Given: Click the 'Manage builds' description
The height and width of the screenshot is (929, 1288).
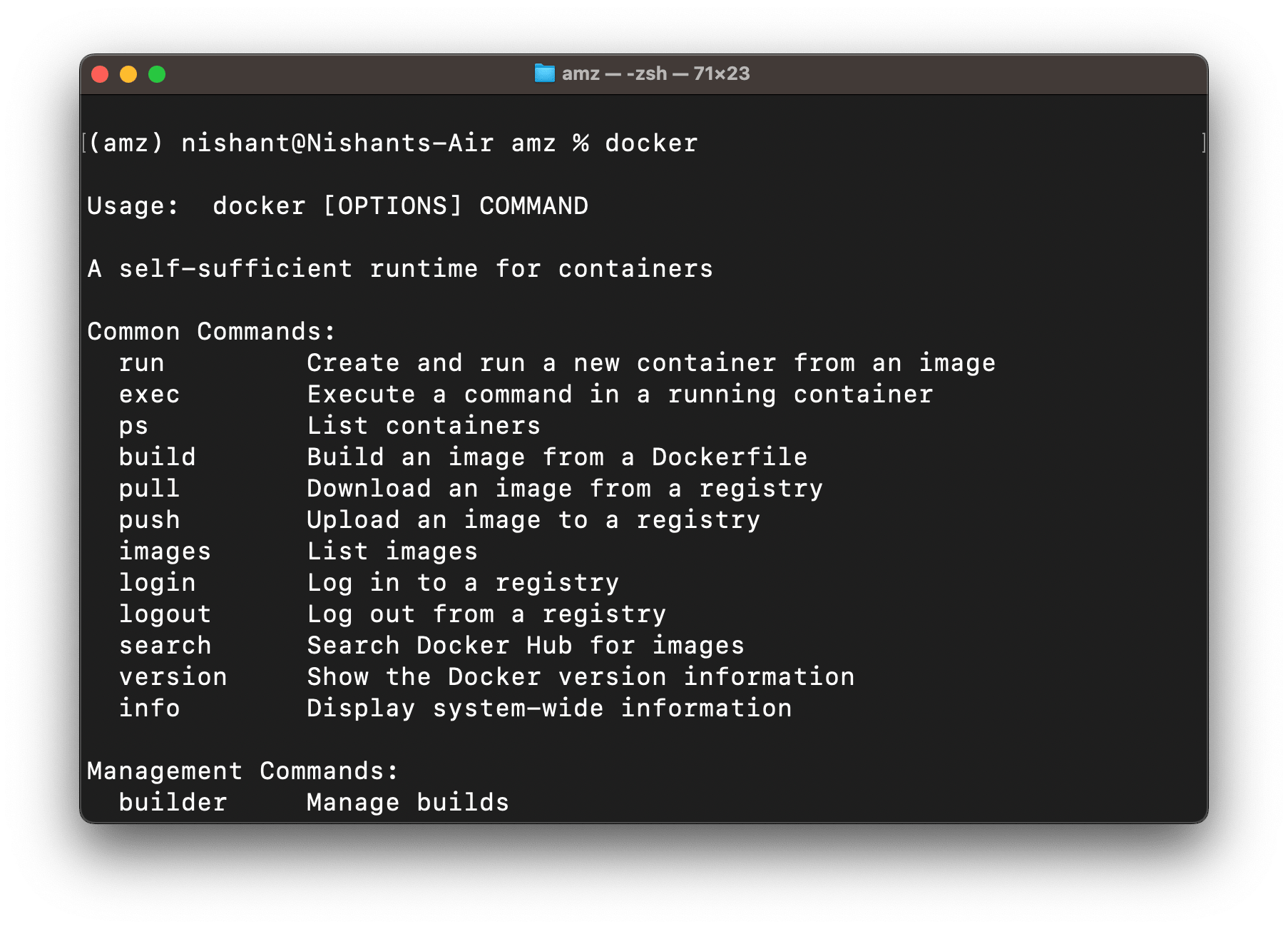Looking at the screenshot, I should 408,803.
